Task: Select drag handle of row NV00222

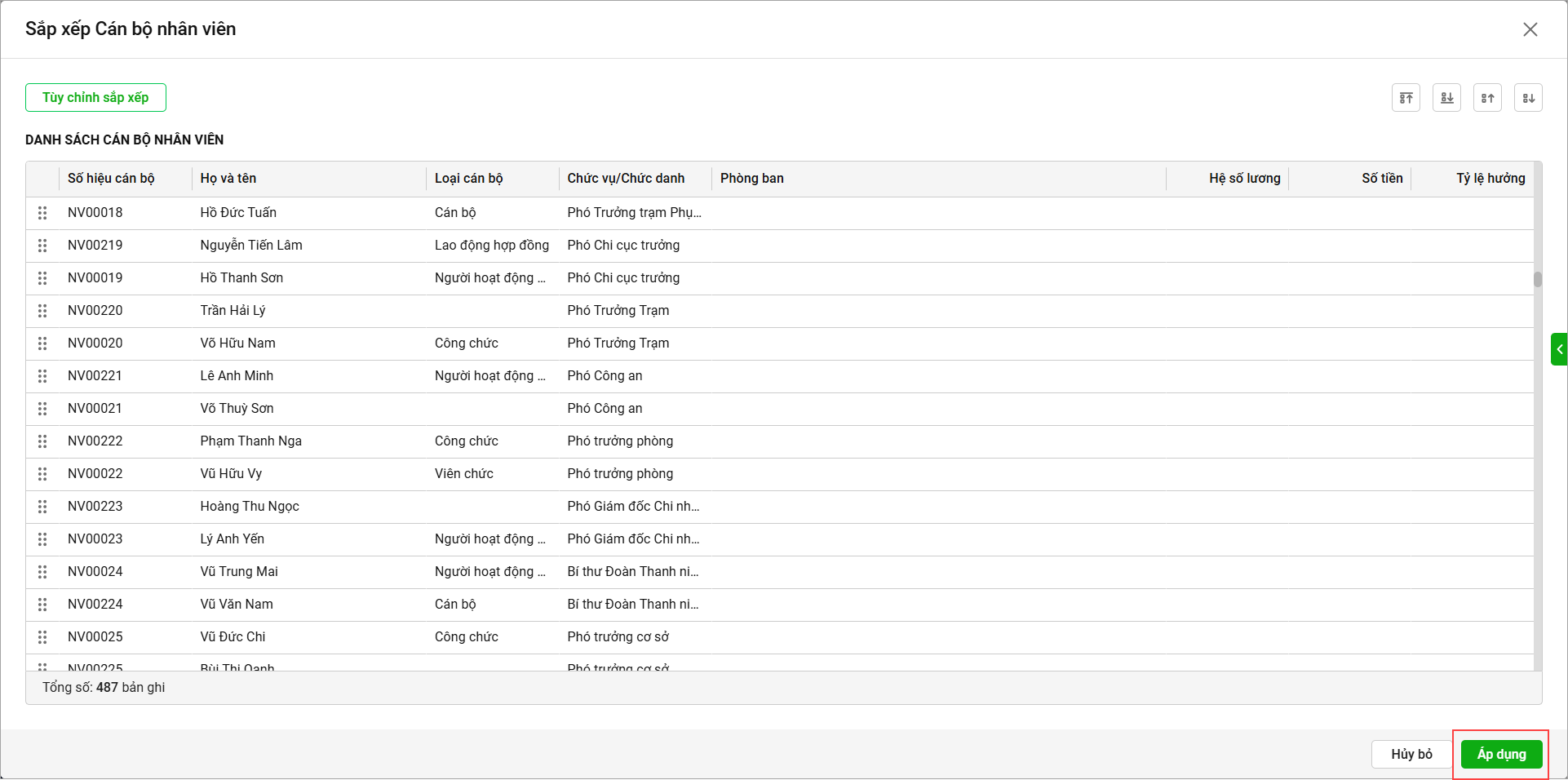Action: pos(42,441)
